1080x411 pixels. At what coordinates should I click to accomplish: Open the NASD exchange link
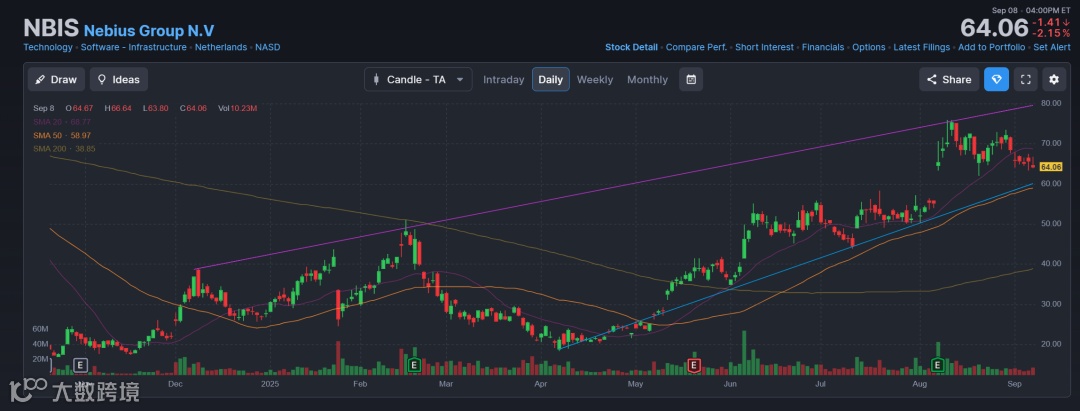(268, 48)
